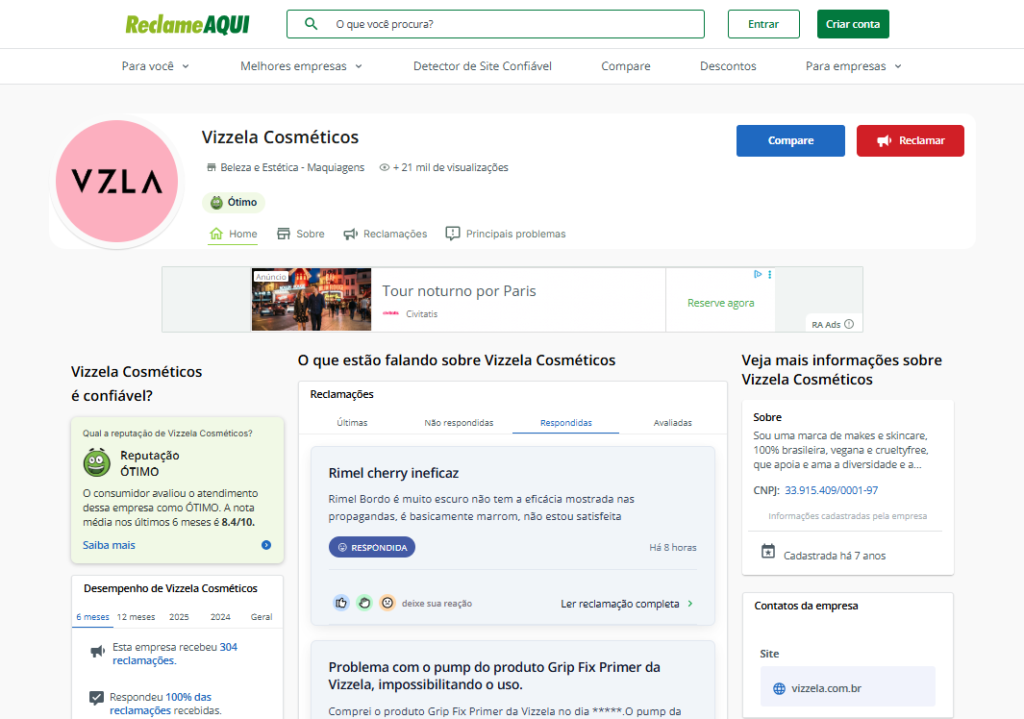Open the Compare navigation item

tap(626, 66)
